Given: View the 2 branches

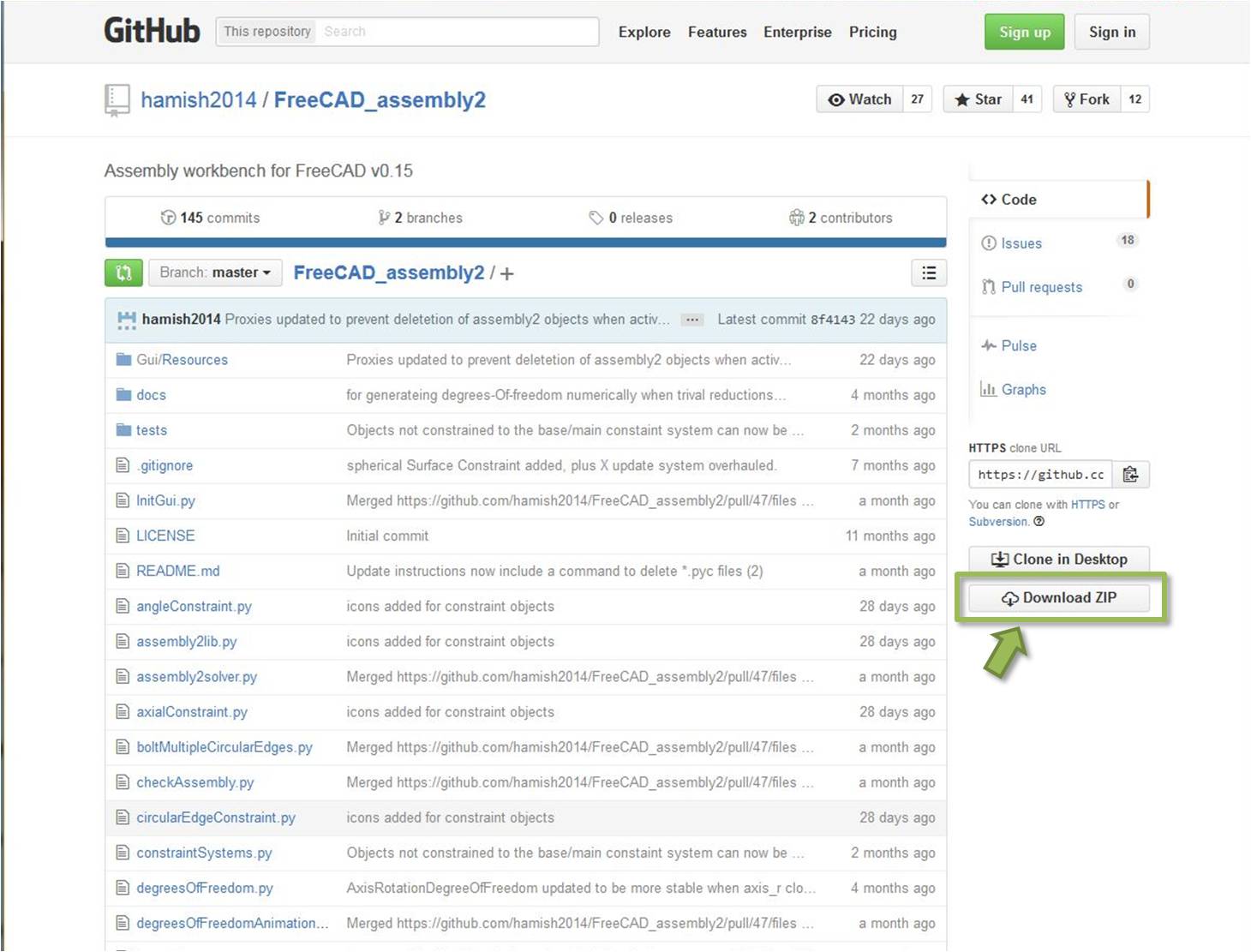Looking at the screenshot, I should (420, 218).
